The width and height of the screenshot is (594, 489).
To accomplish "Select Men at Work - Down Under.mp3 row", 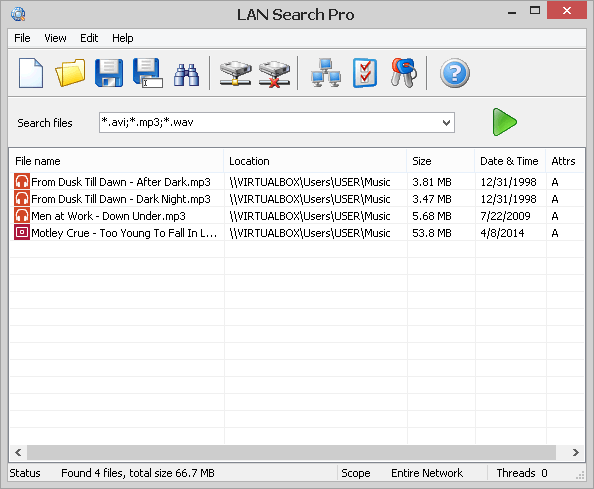I will (x=296, y=216).
